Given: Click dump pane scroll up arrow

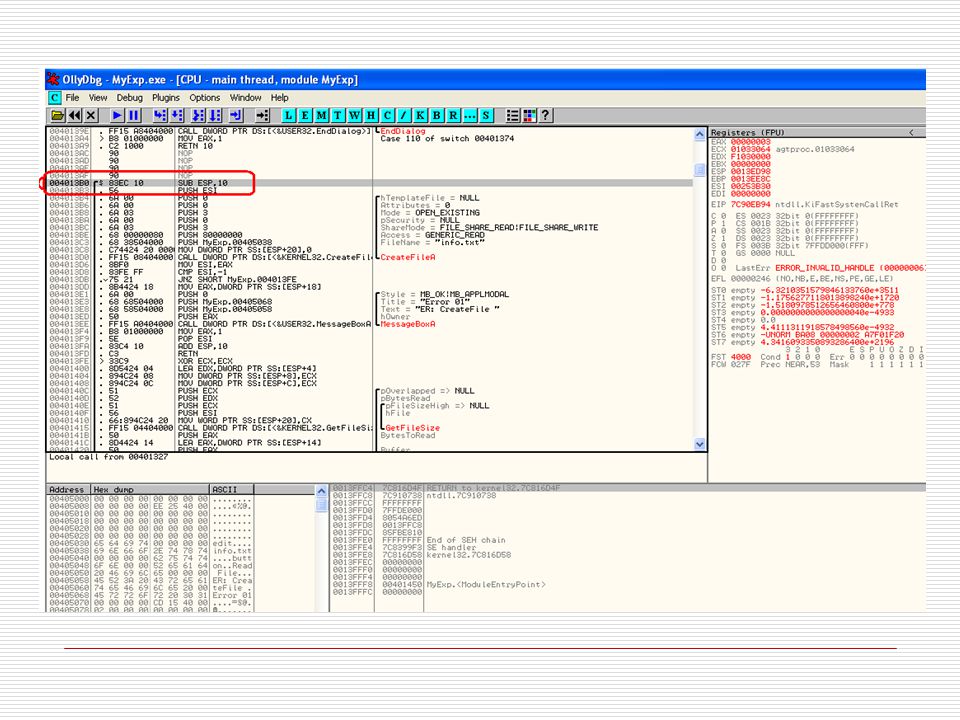Looking at the screenshot, I should click(x=321, y=491).
